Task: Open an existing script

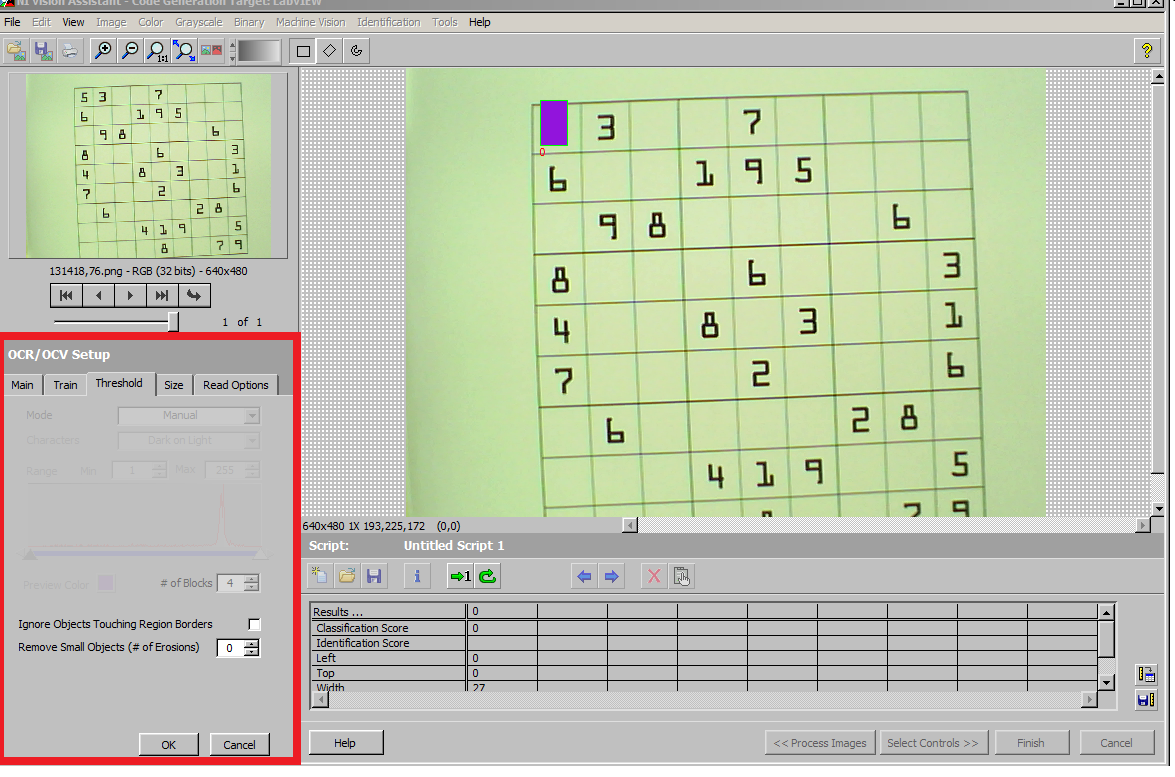Action: [x=347, y=576]
